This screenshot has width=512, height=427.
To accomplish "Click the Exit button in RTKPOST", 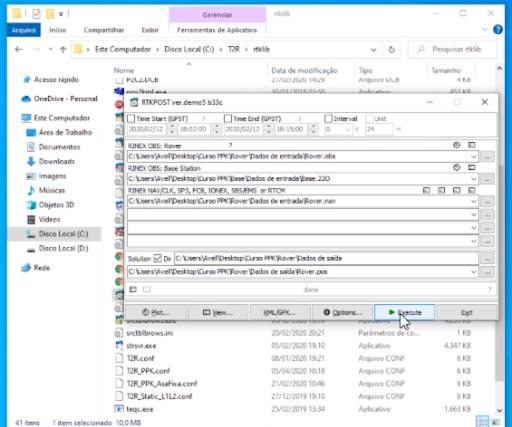I will 467,312.
